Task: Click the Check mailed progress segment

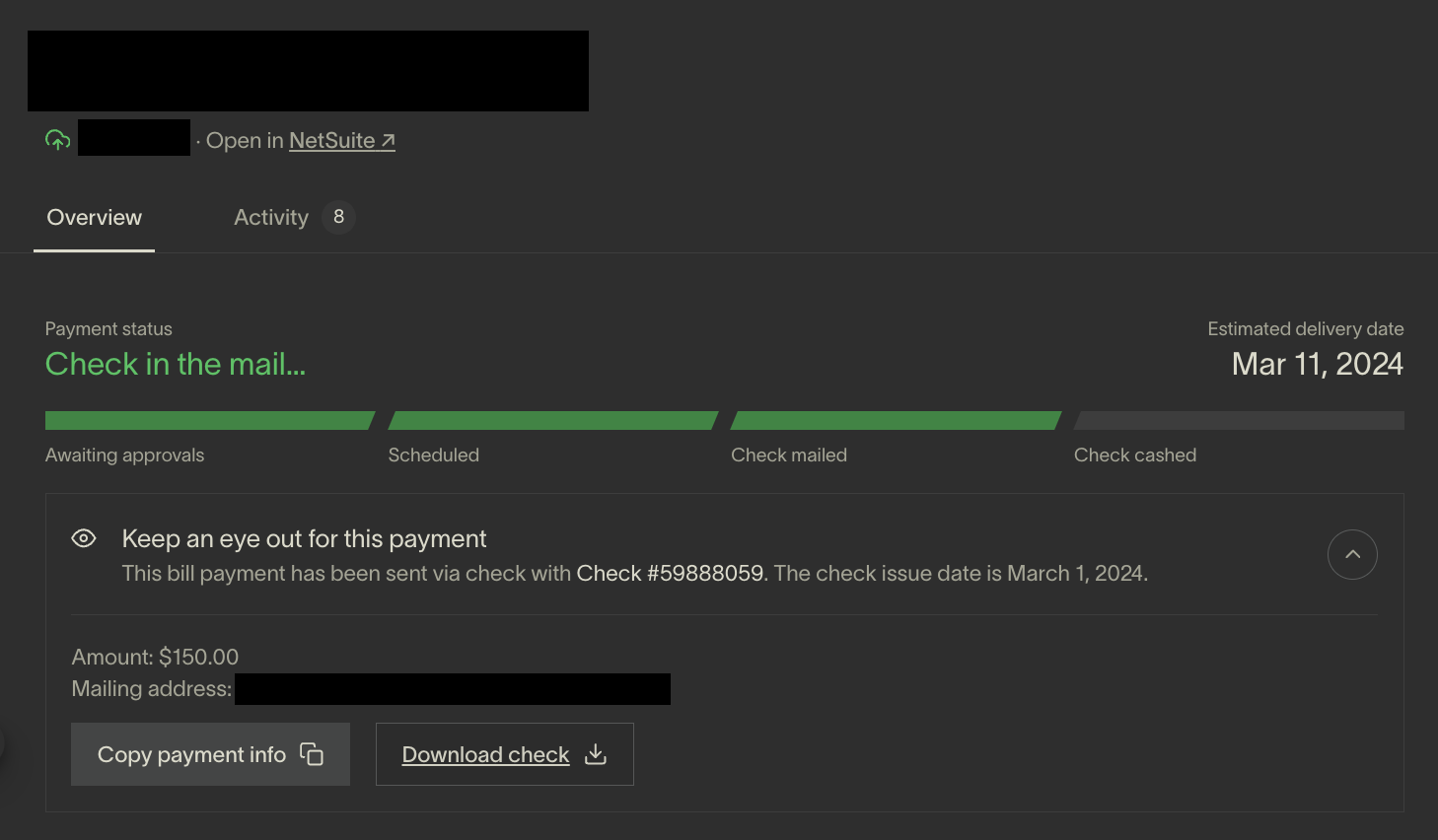Action: 896,421
